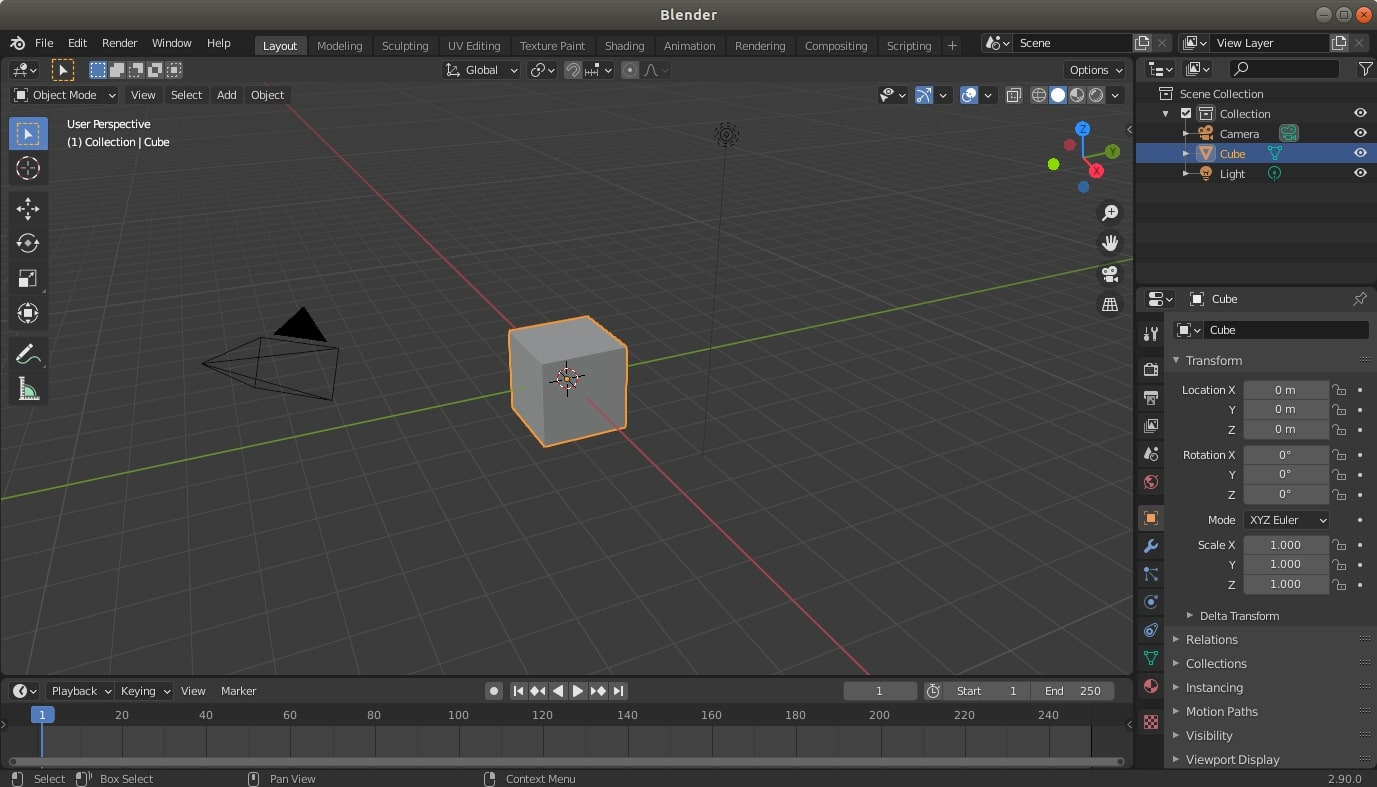The image size is (1377, 787).
Task: Open the Add menu in viewport header
Action: pyautogui.click(x=226, y=95)
